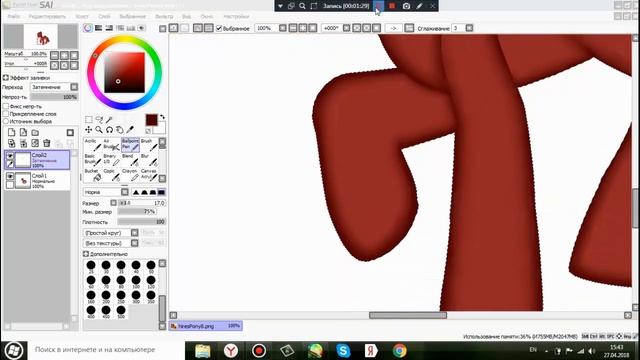Choose the rectangular selection tool

click(x=89, y=120)
